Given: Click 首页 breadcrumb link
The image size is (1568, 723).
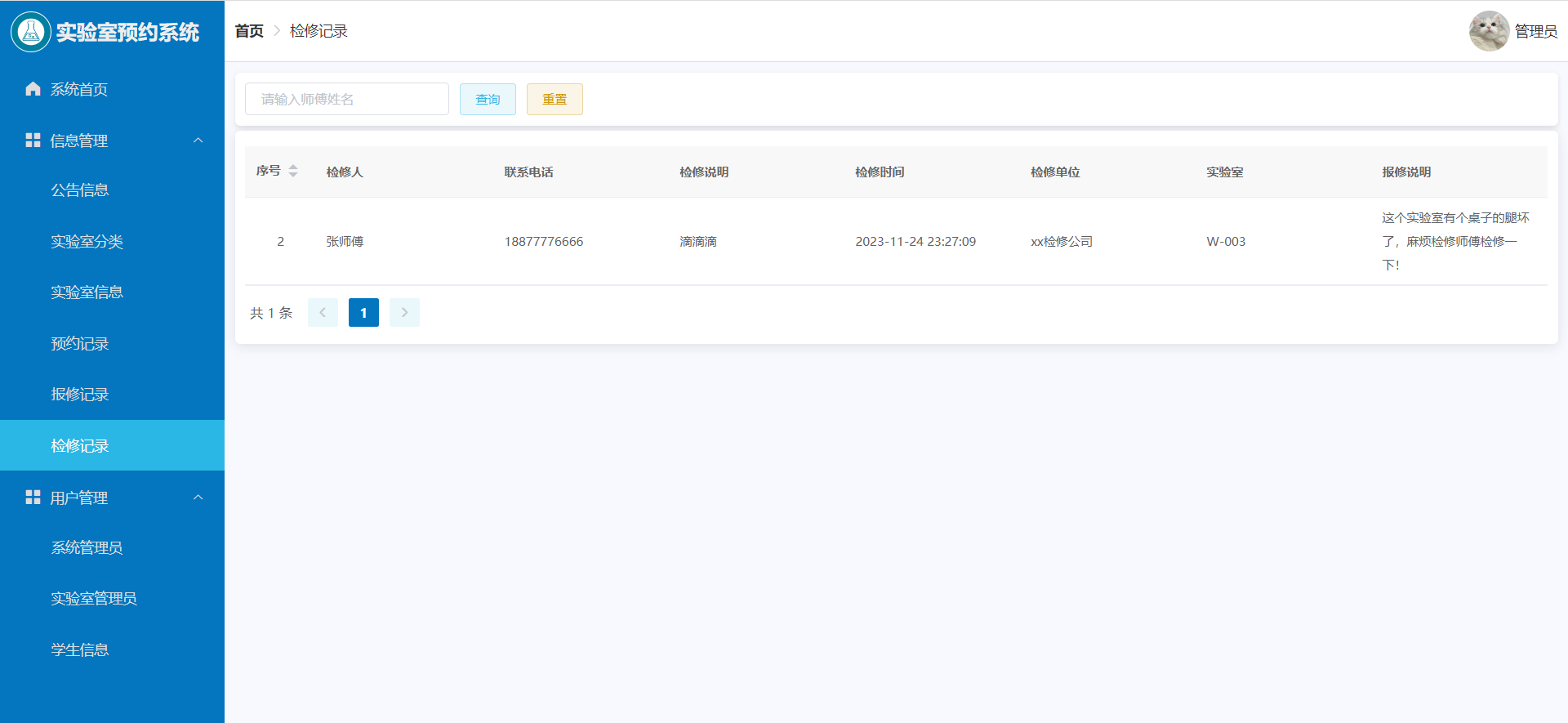Looking at the screenshot, I should click(x=249, y=31).
